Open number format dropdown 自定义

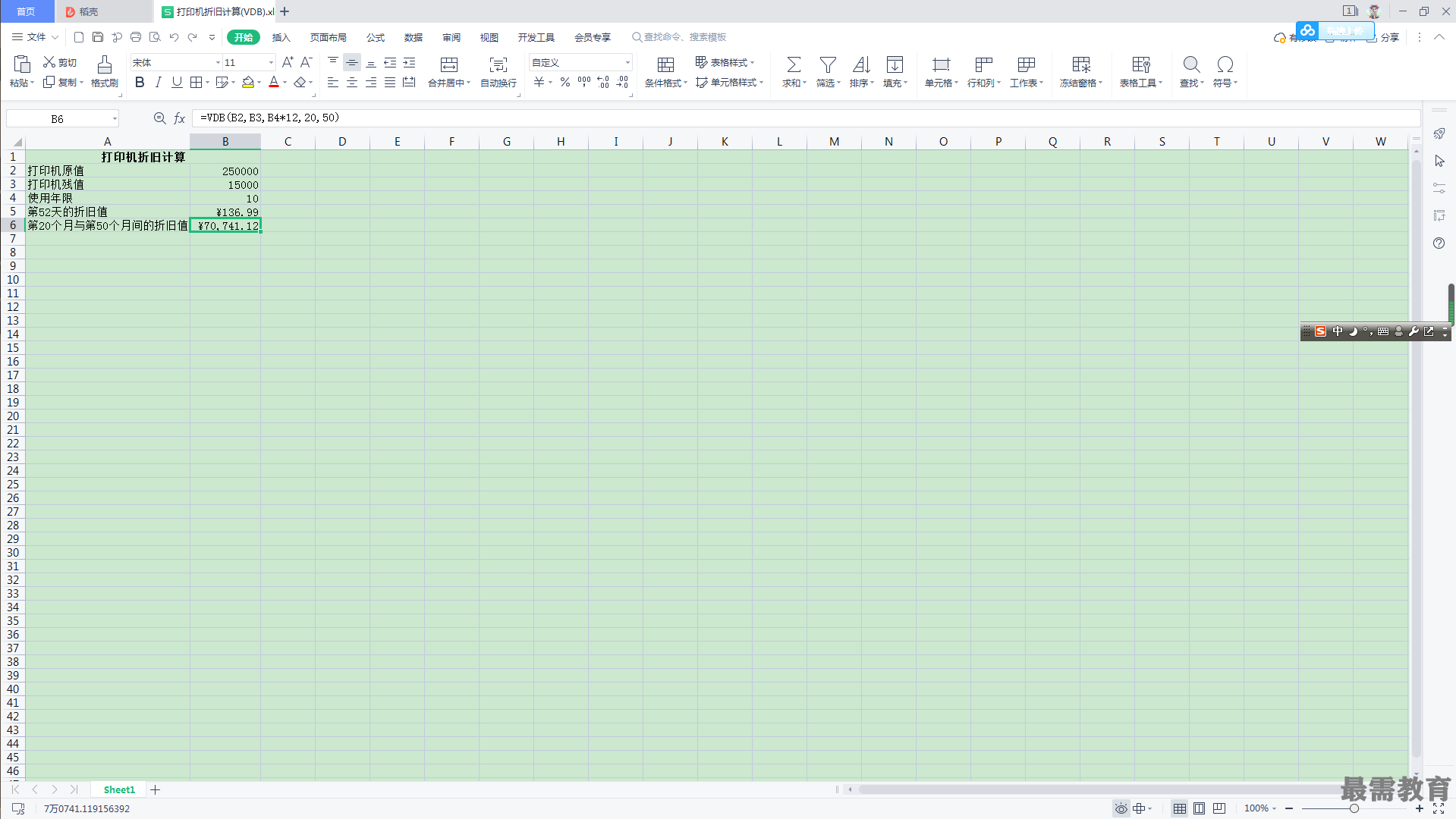(627, 63)
